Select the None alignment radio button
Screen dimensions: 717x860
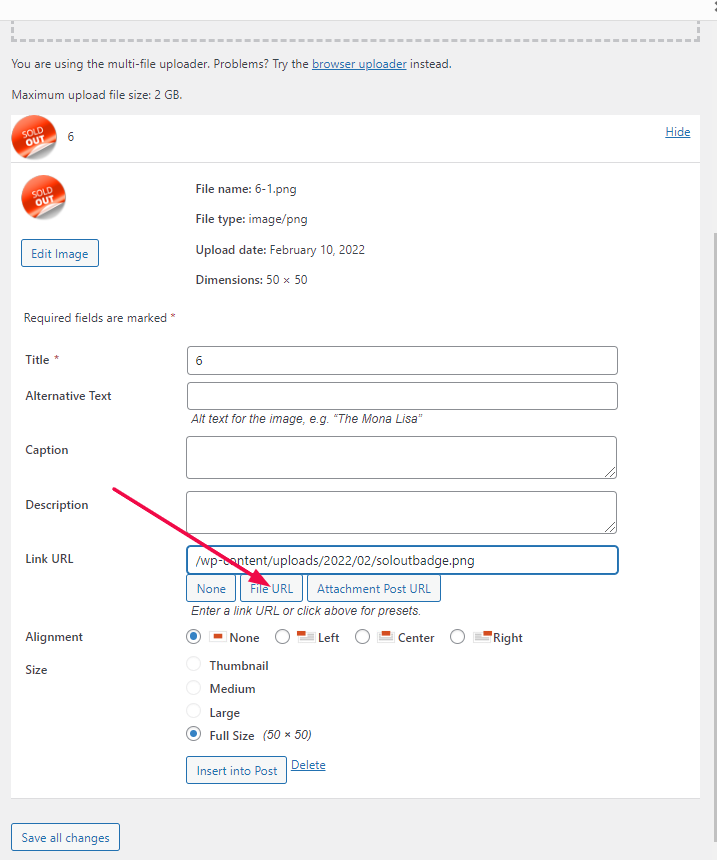pos(194,637)
